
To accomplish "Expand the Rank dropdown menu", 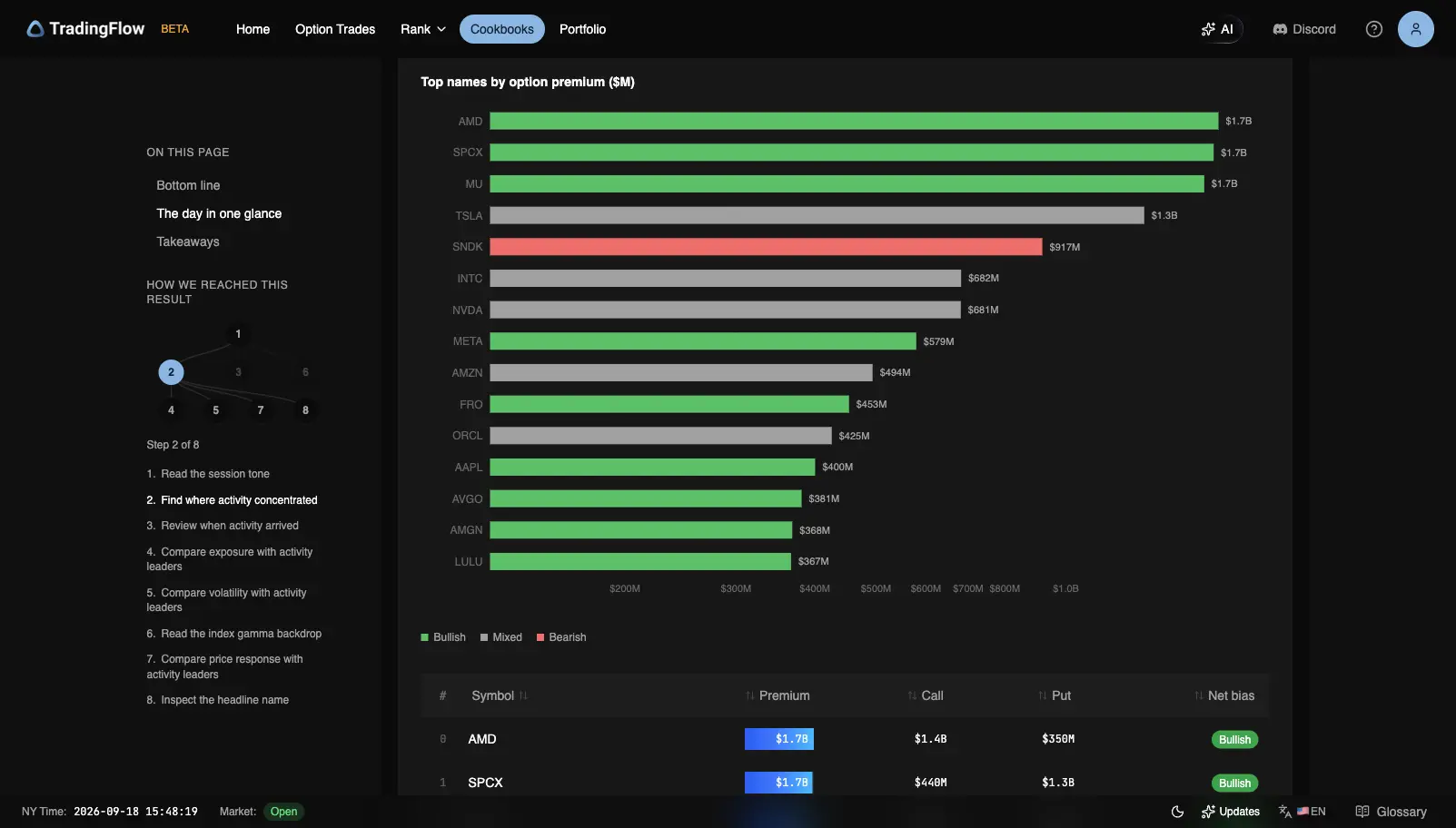I will coord(423,29).
